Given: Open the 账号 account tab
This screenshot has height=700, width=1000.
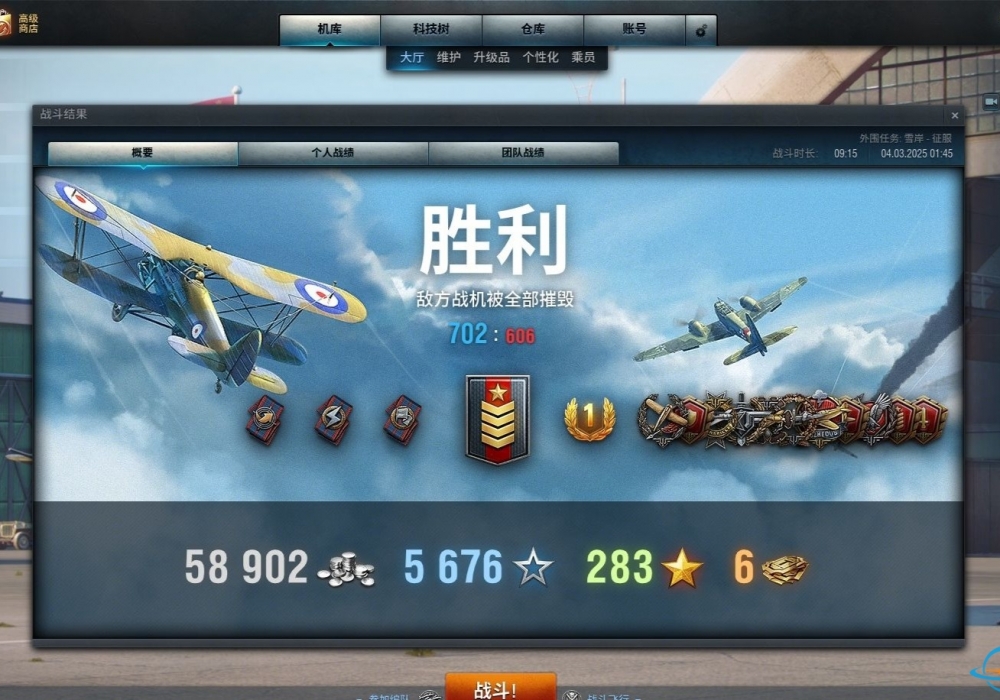Looking at the screenshot, I should pos(634,29).
